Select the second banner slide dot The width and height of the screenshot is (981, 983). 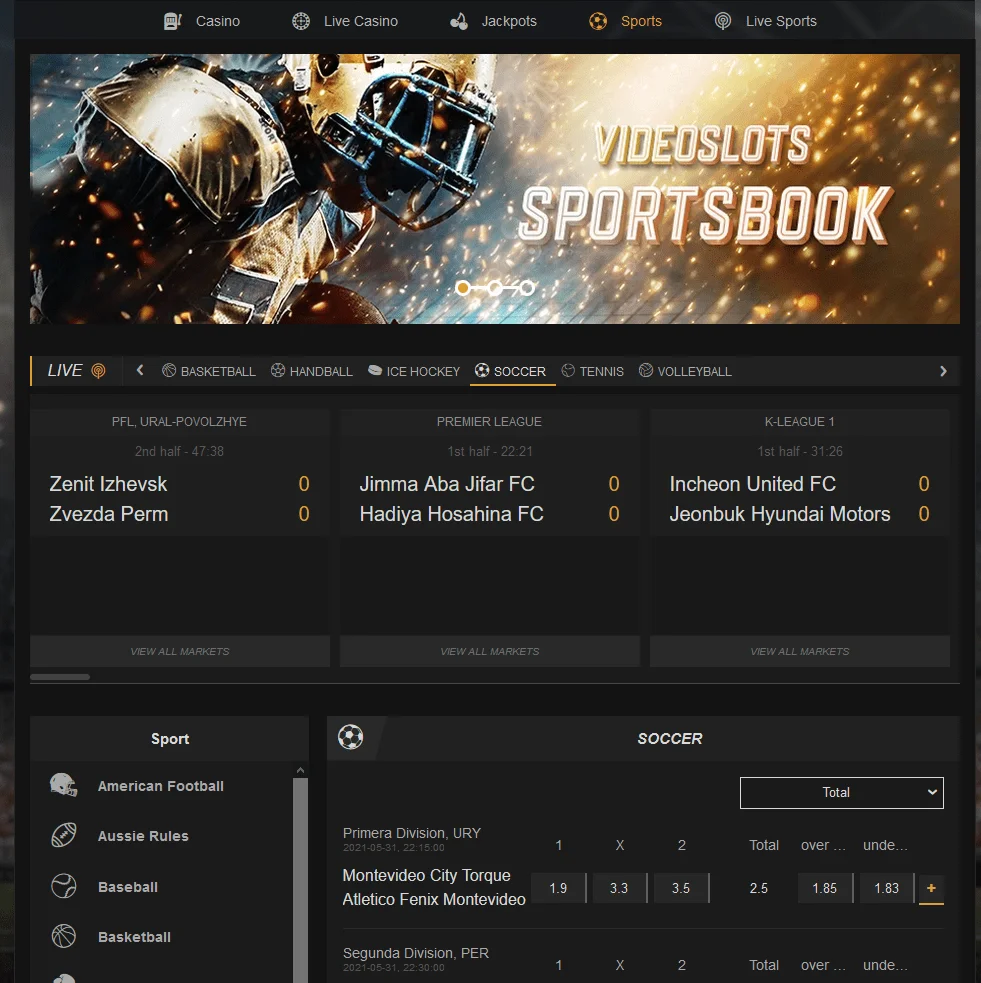pyautogui.click(x=495, y=288)
